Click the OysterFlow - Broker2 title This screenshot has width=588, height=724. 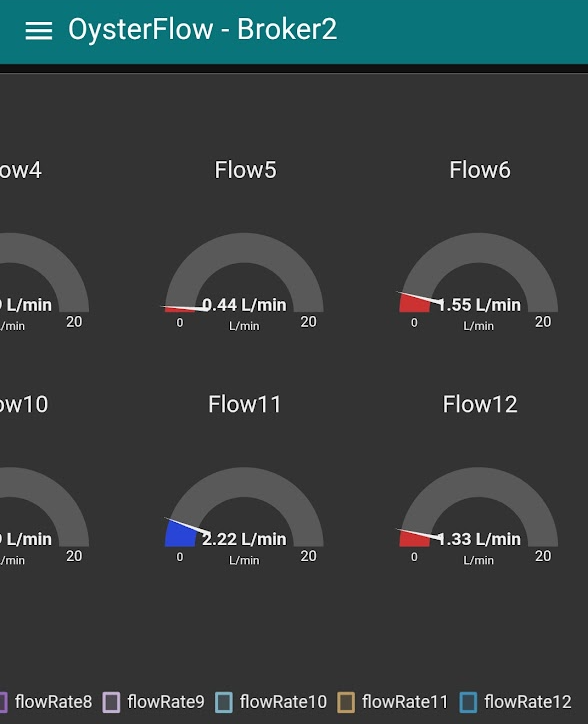click(202, 30)
